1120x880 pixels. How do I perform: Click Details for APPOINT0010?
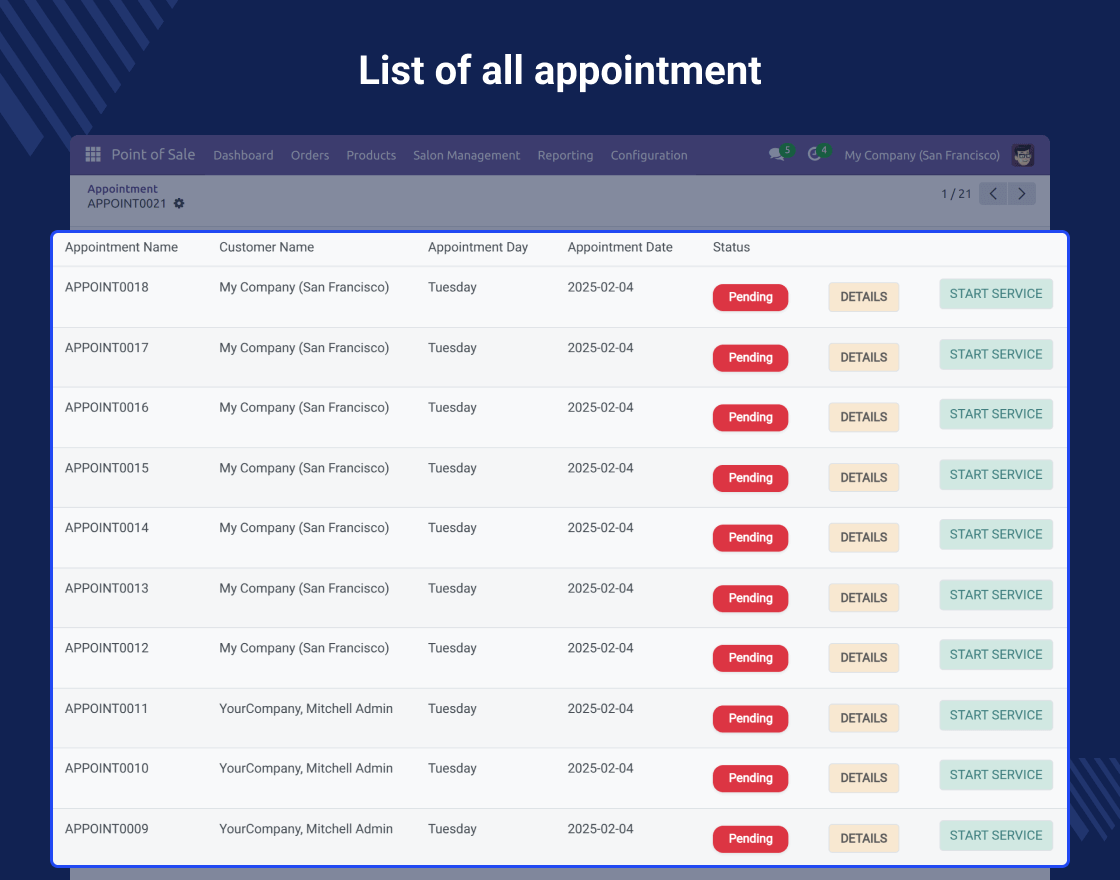pos(864,779)
